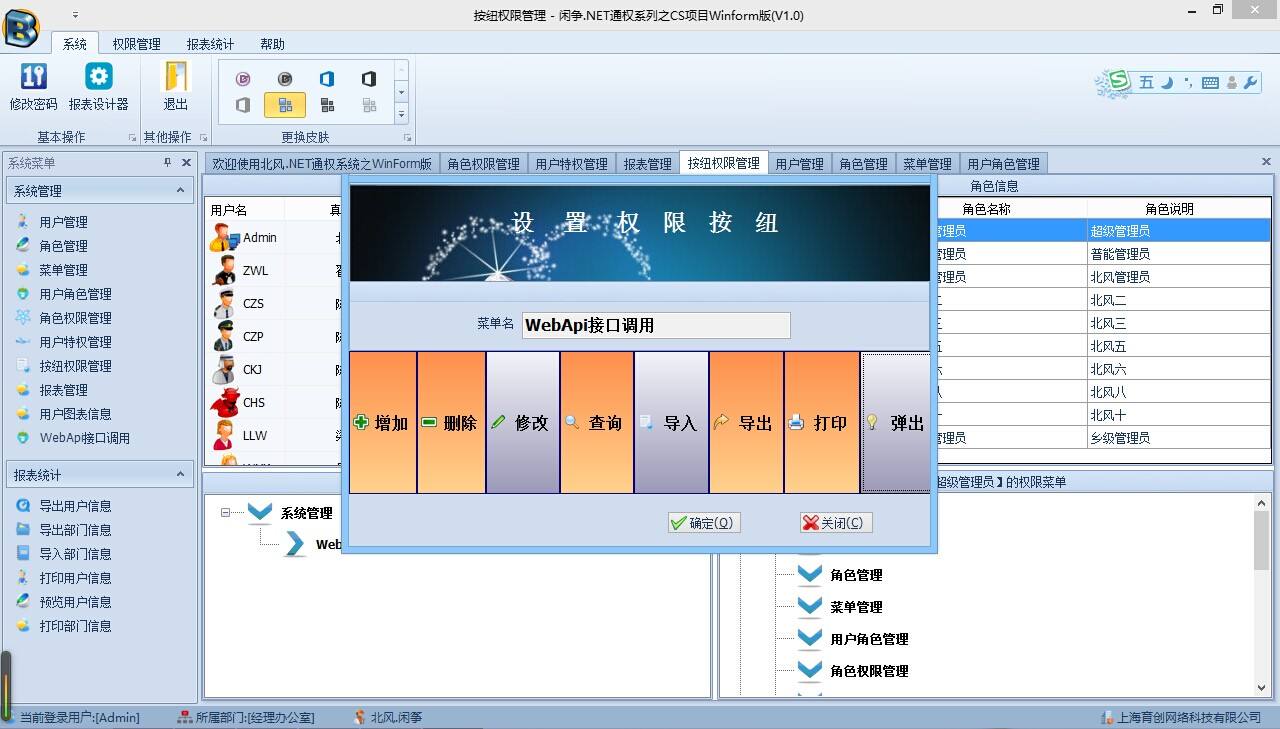Screen dimensions: 1280x729
Task: Toggle the 导出 permission button in the dialog
Action: pos(747,423)
